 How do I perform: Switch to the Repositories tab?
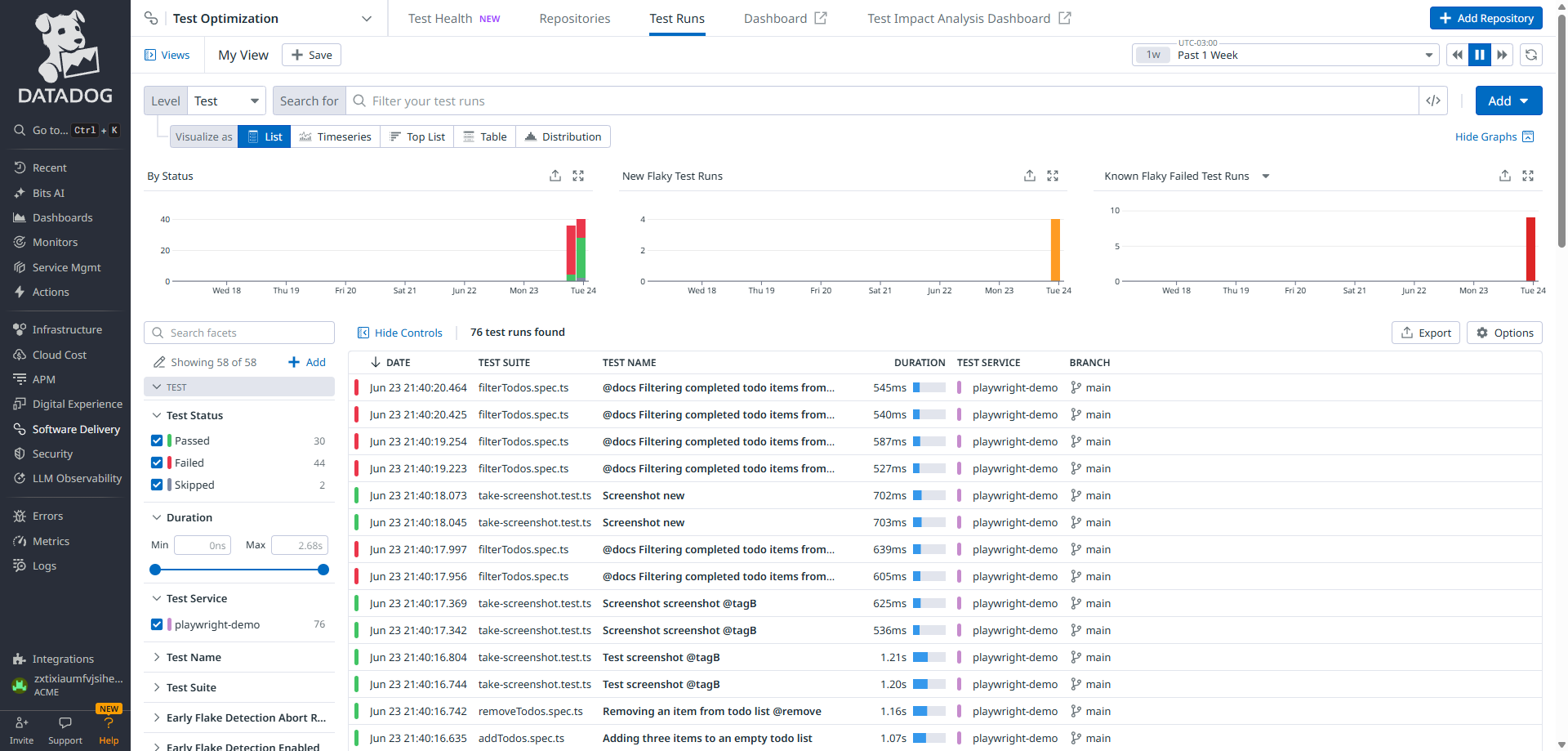[574, 19]
